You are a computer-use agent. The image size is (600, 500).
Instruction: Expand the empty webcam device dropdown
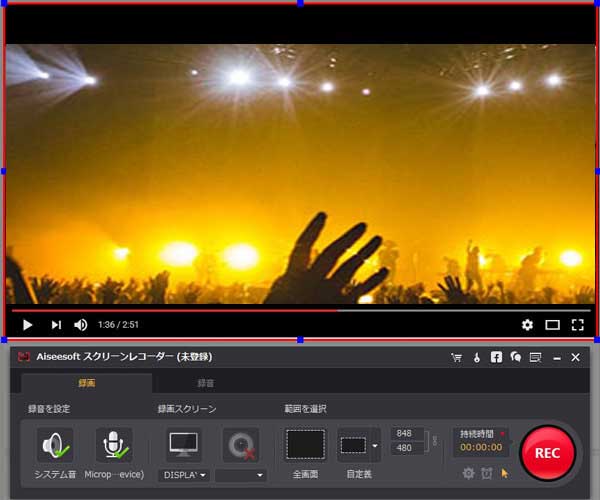pos(240,475)
